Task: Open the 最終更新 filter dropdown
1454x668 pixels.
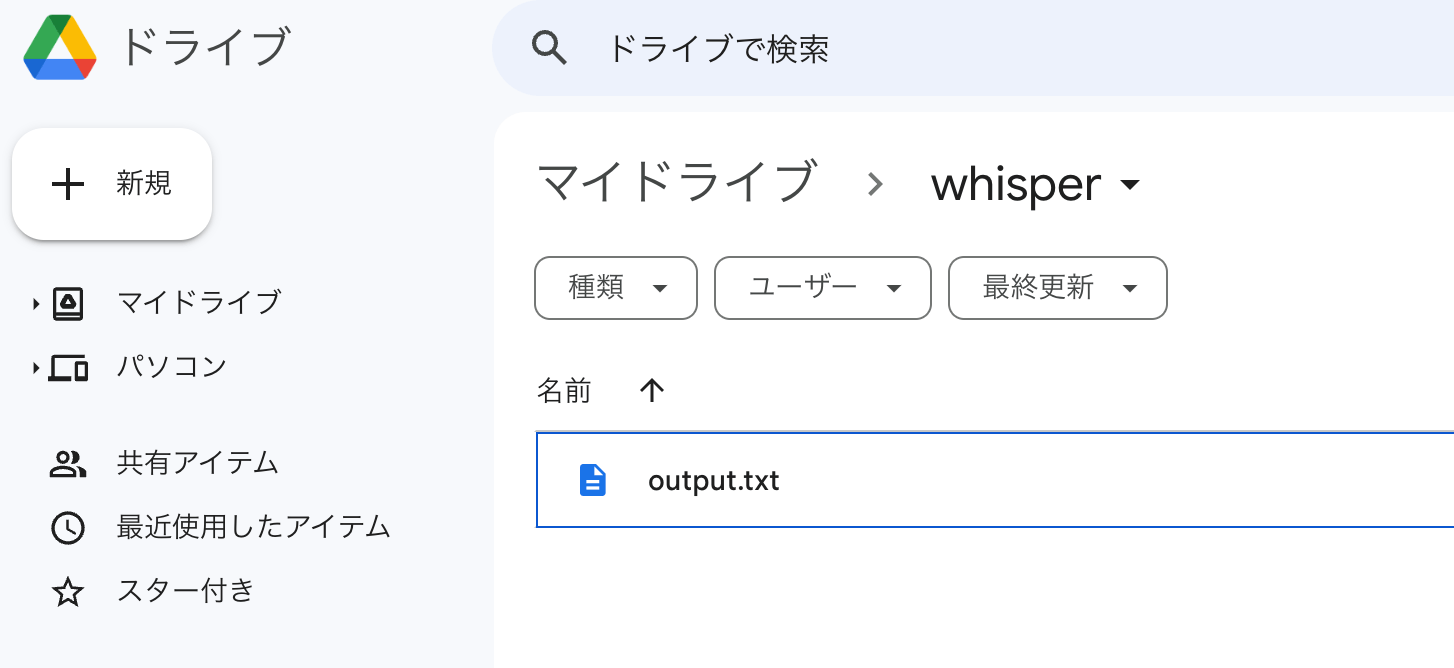Action: pyautogui.click(x=1057, y=288)
